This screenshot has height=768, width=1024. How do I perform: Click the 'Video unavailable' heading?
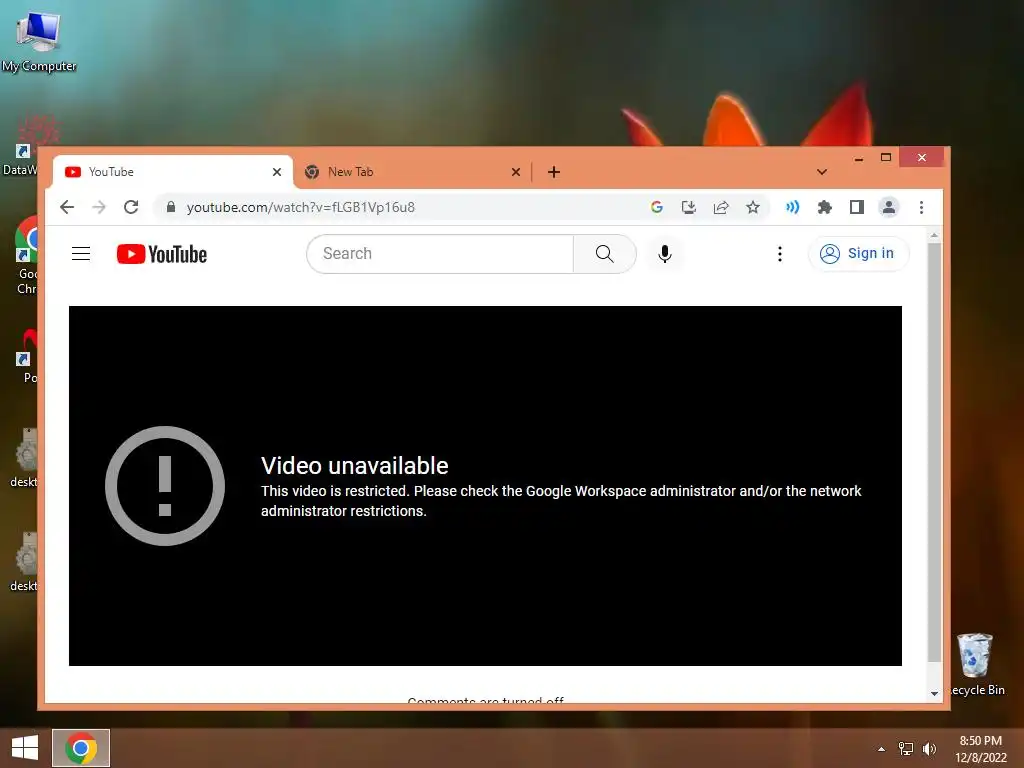click(355, 466)
